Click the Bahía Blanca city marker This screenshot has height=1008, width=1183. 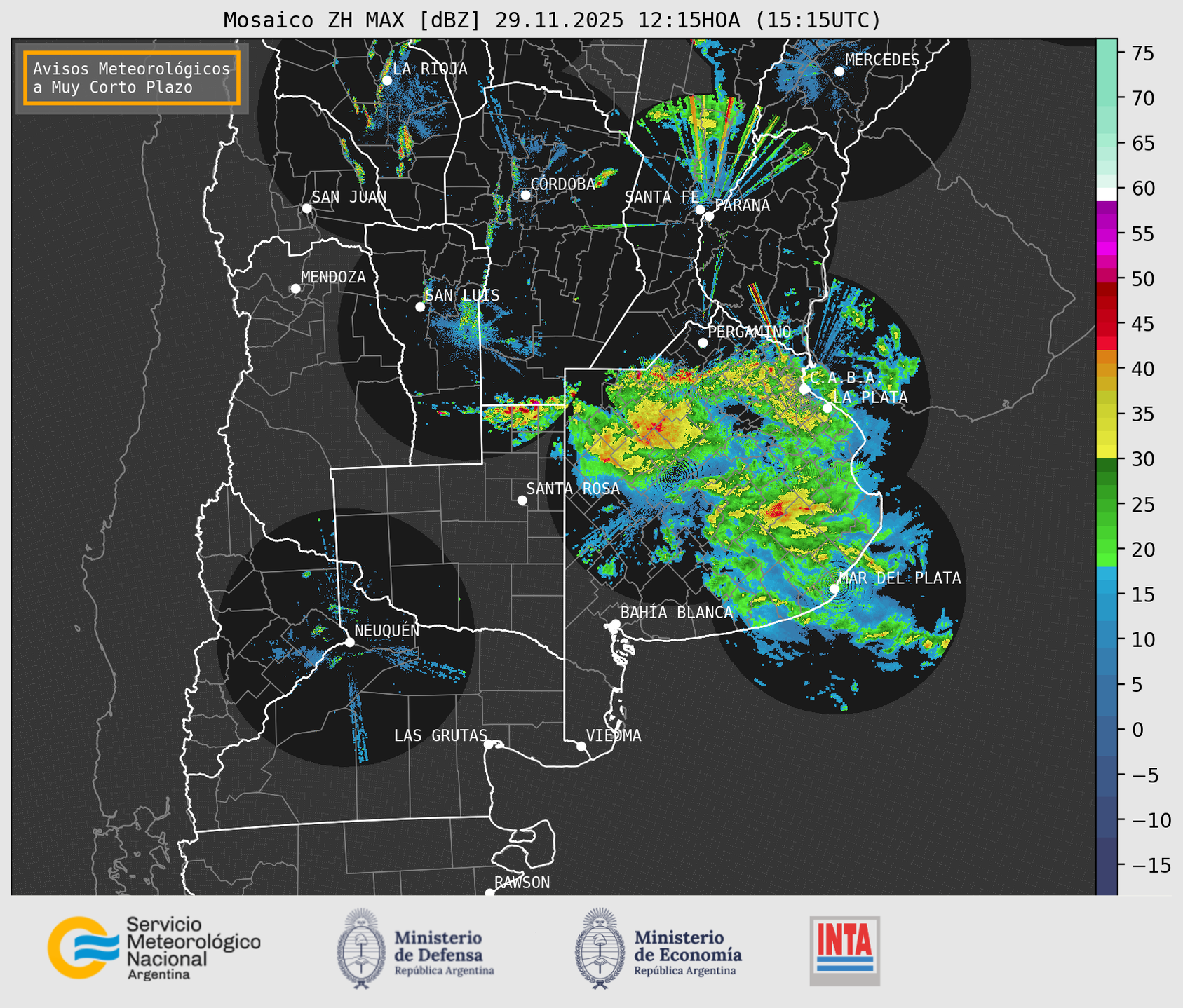click(615, 624)
